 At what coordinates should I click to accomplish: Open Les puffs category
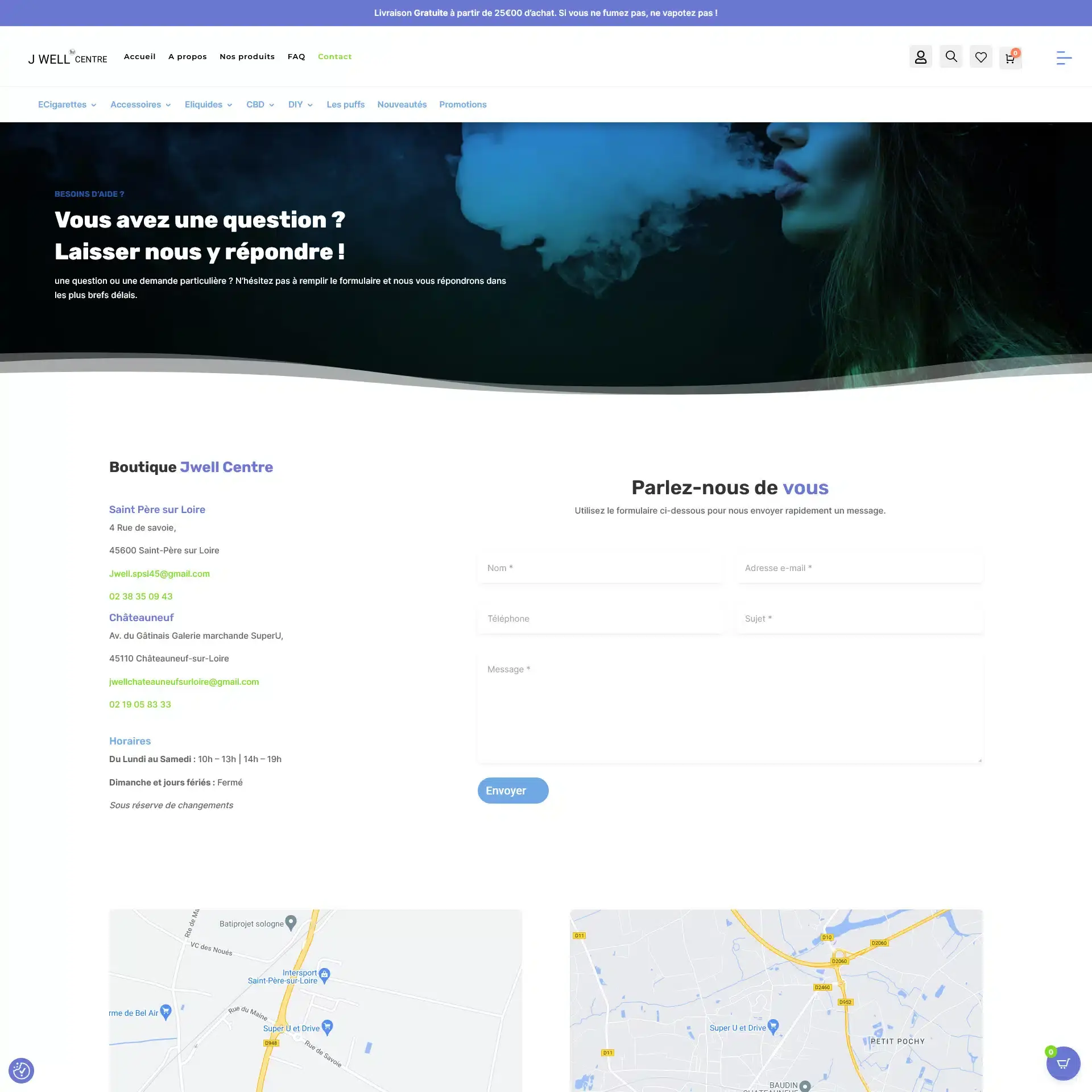346,105
